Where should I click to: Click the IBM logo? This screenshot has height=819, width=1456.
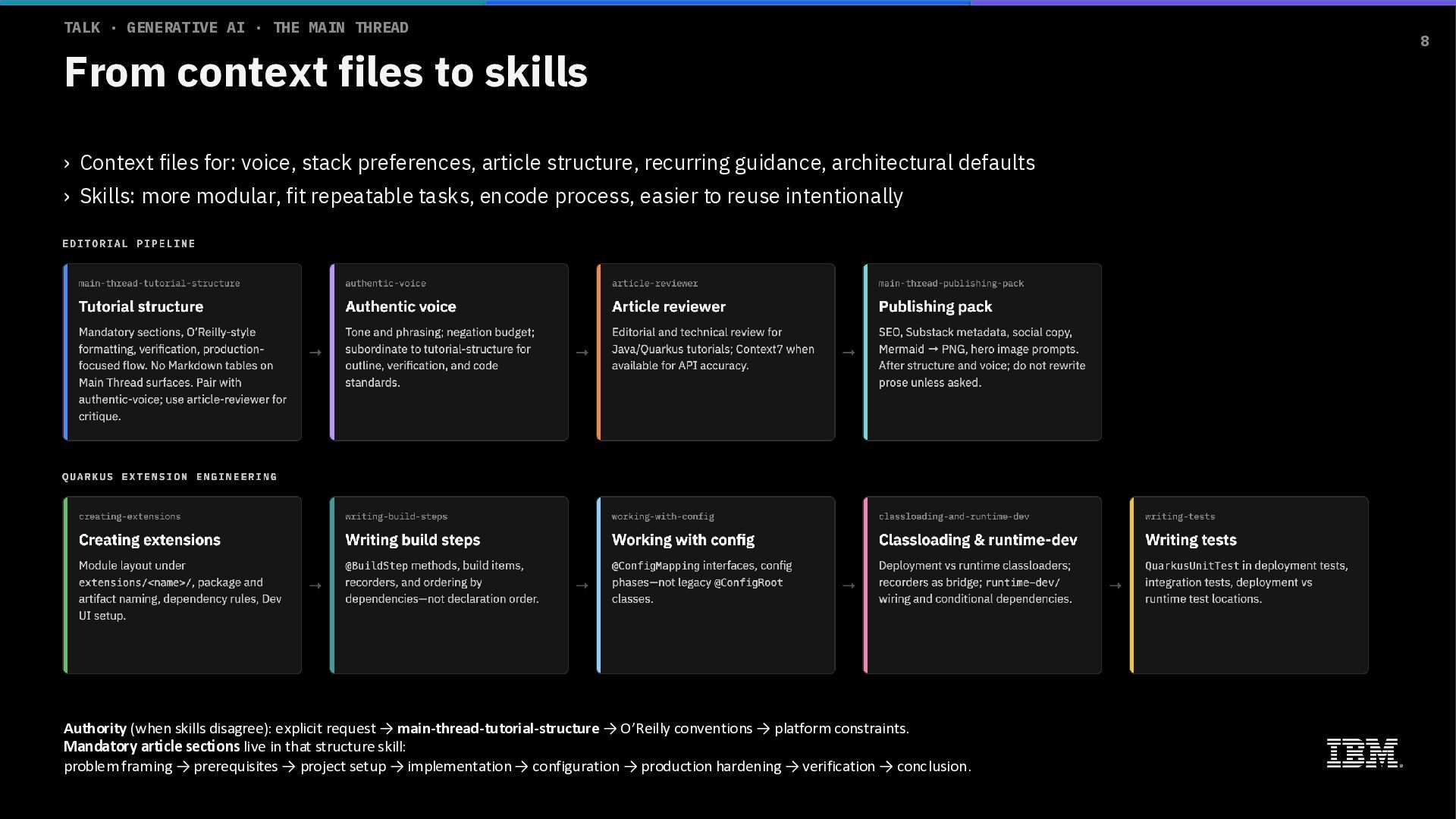1363,753
